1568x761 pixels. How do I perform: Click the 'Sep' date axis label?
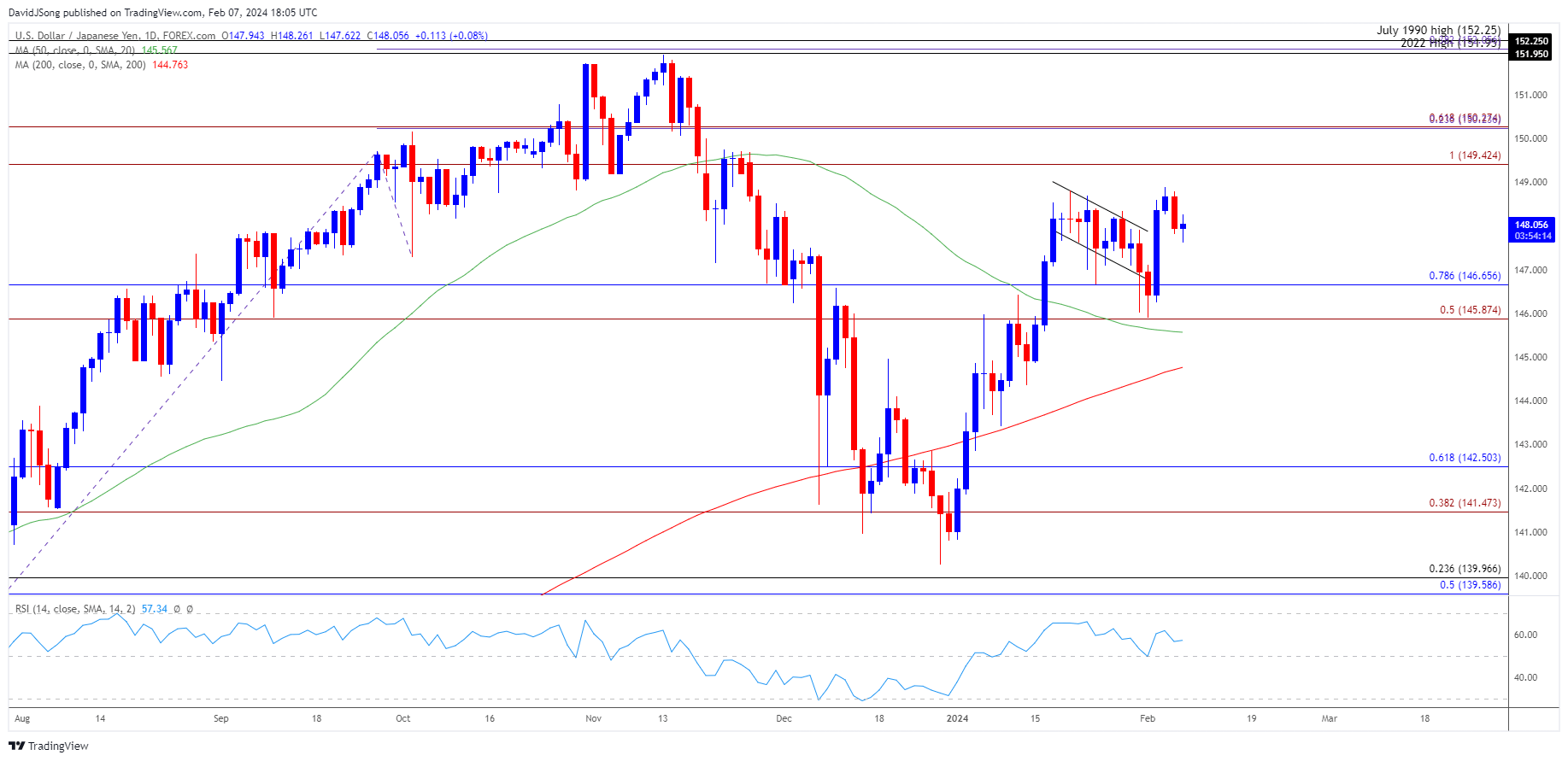point(221,718)
